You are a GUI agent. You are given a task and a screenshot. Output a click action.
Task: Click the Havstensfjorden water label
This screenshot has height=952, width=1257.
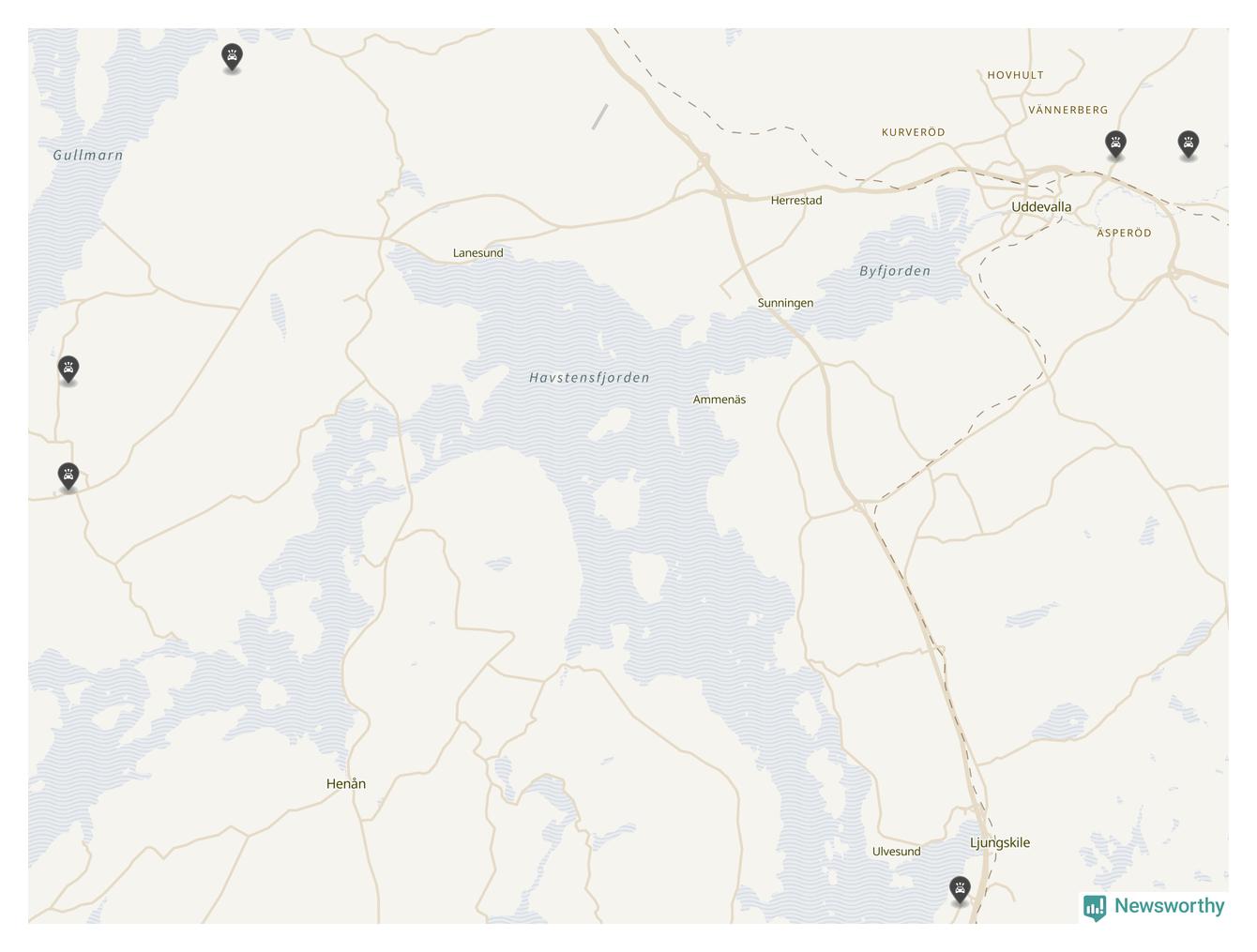tap(589, 378)
